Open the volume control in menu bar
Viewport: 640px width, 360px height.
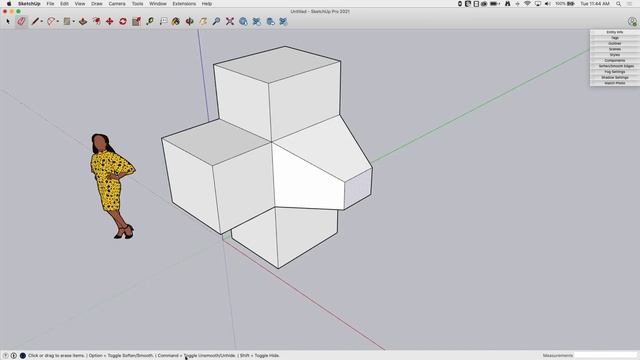coord(548,4)
